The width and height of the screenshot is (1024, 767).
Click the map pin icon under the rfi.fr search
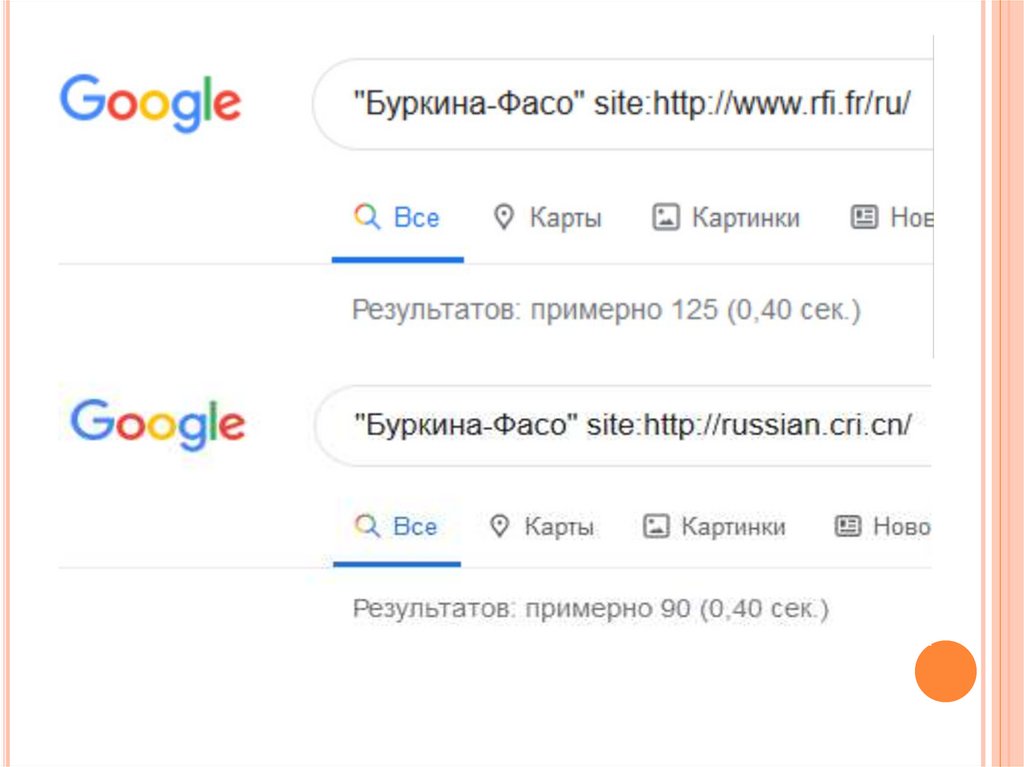(504, 217)
